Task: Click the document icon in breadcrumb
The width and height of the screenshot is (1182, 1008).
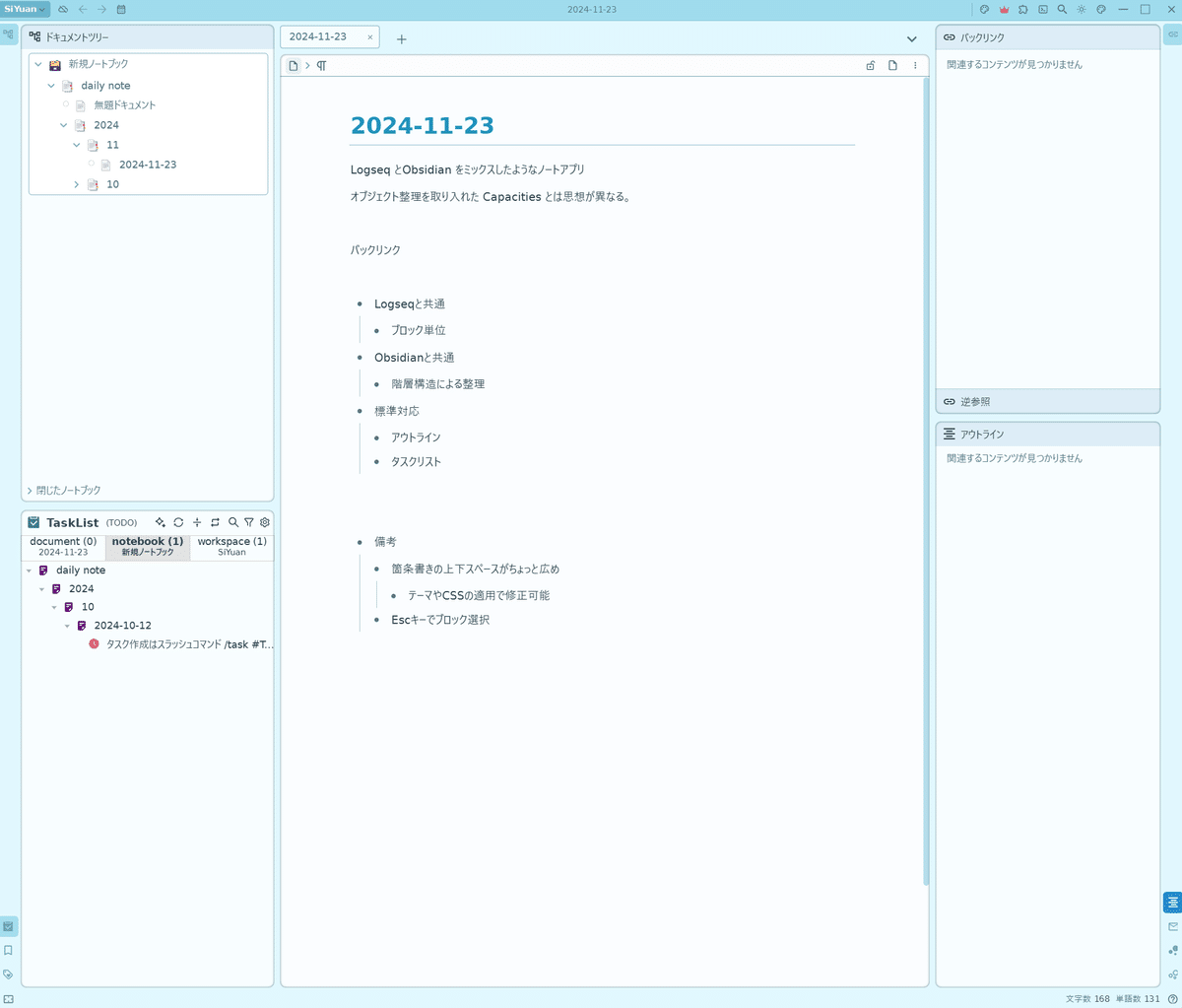Action: coord(294,66)
